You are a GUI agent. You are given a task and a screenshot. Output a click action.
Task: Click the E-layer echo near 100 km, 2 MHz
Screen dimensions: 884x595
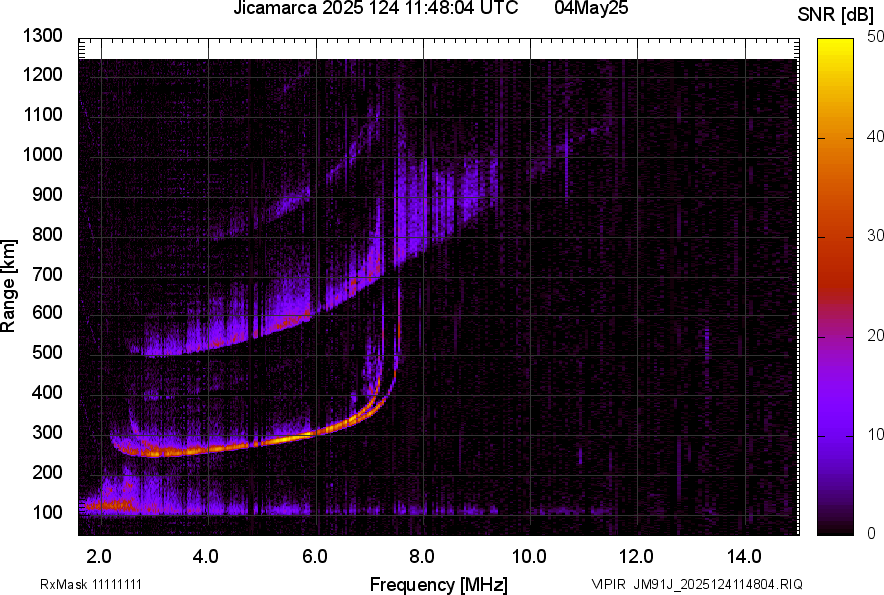pyautogui.click(x=110, y=504)
